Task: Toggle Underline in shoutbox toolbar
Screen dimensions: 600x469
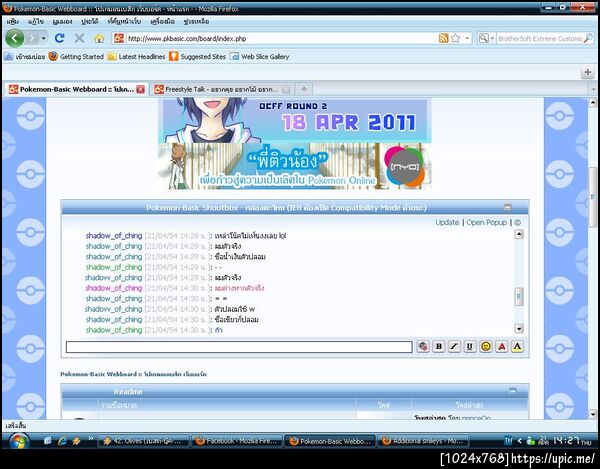Action: point(470,347)
